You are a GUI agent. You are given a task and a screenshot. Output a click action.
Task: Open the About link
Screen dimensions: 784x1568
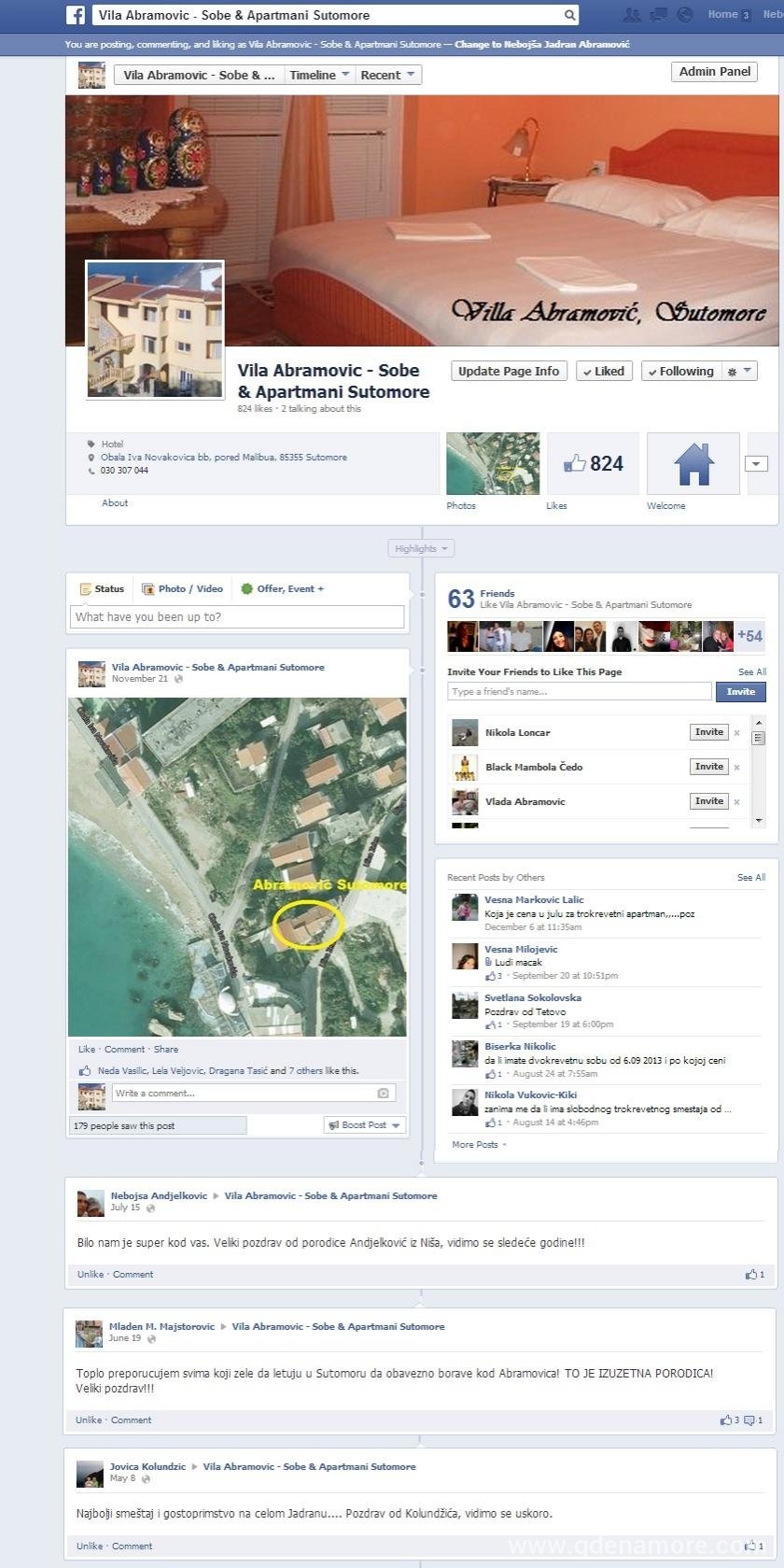(x=115, y=503)
